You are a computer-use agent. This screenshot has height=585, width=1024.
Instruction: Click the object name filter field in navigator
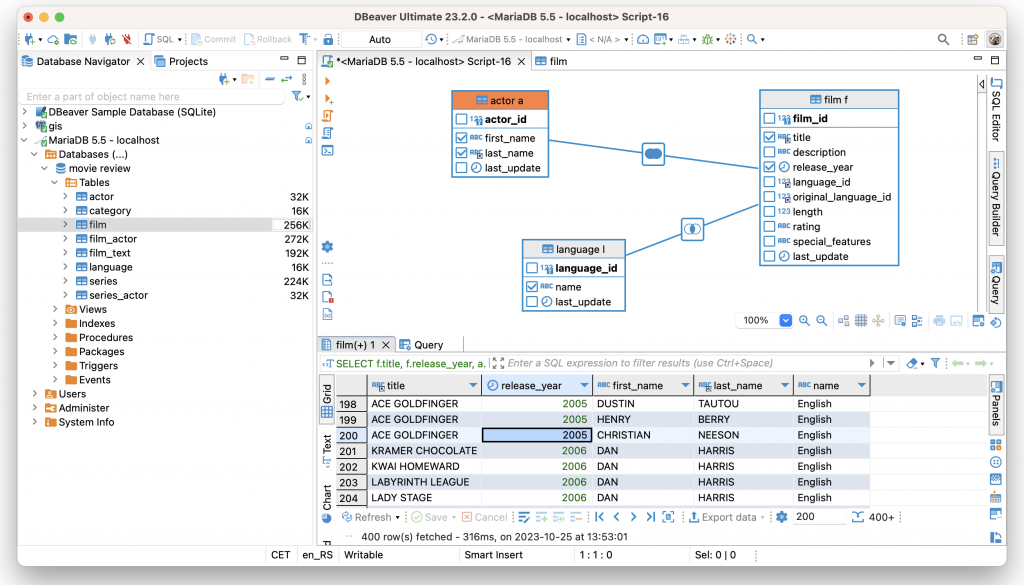[x=153, y=97]
